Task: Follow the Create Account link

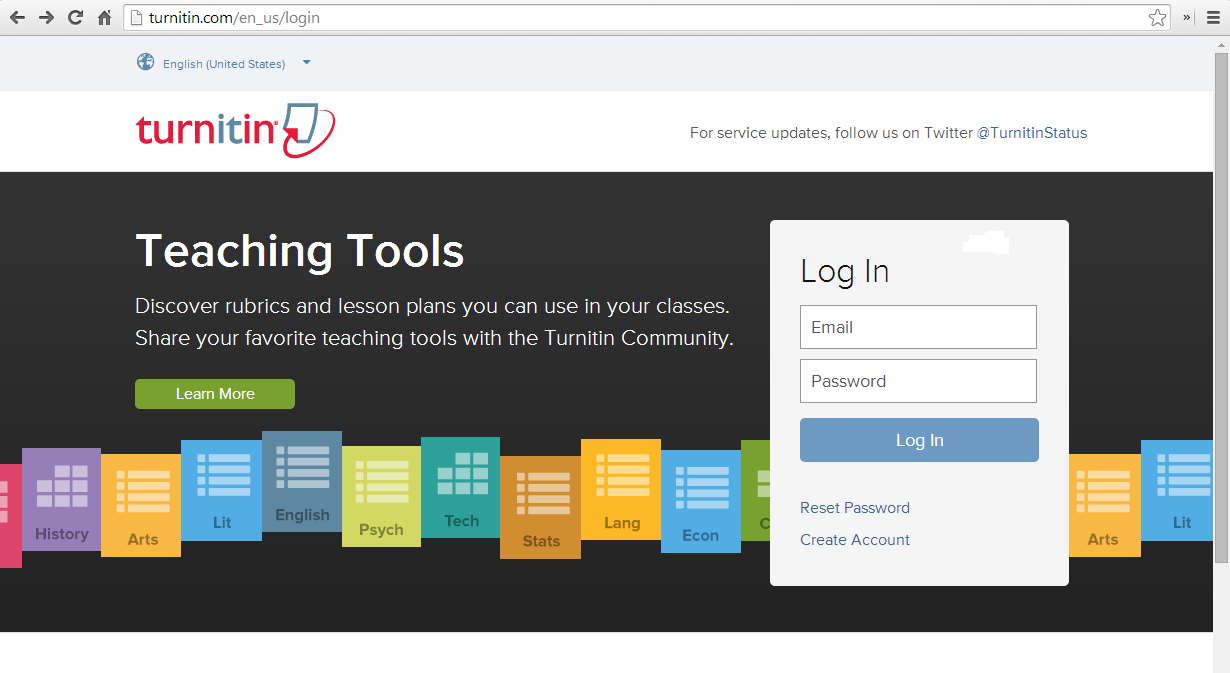Action: click(x=855, y=540)
